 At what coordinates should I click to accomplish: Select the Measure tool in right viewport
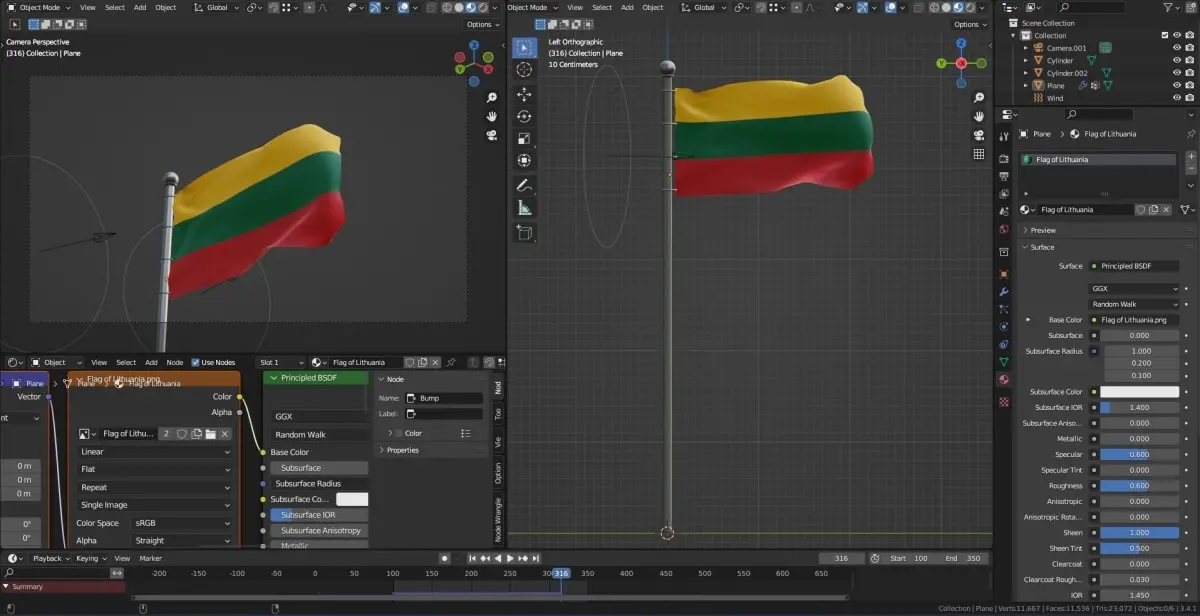click(x=524, y=208)
